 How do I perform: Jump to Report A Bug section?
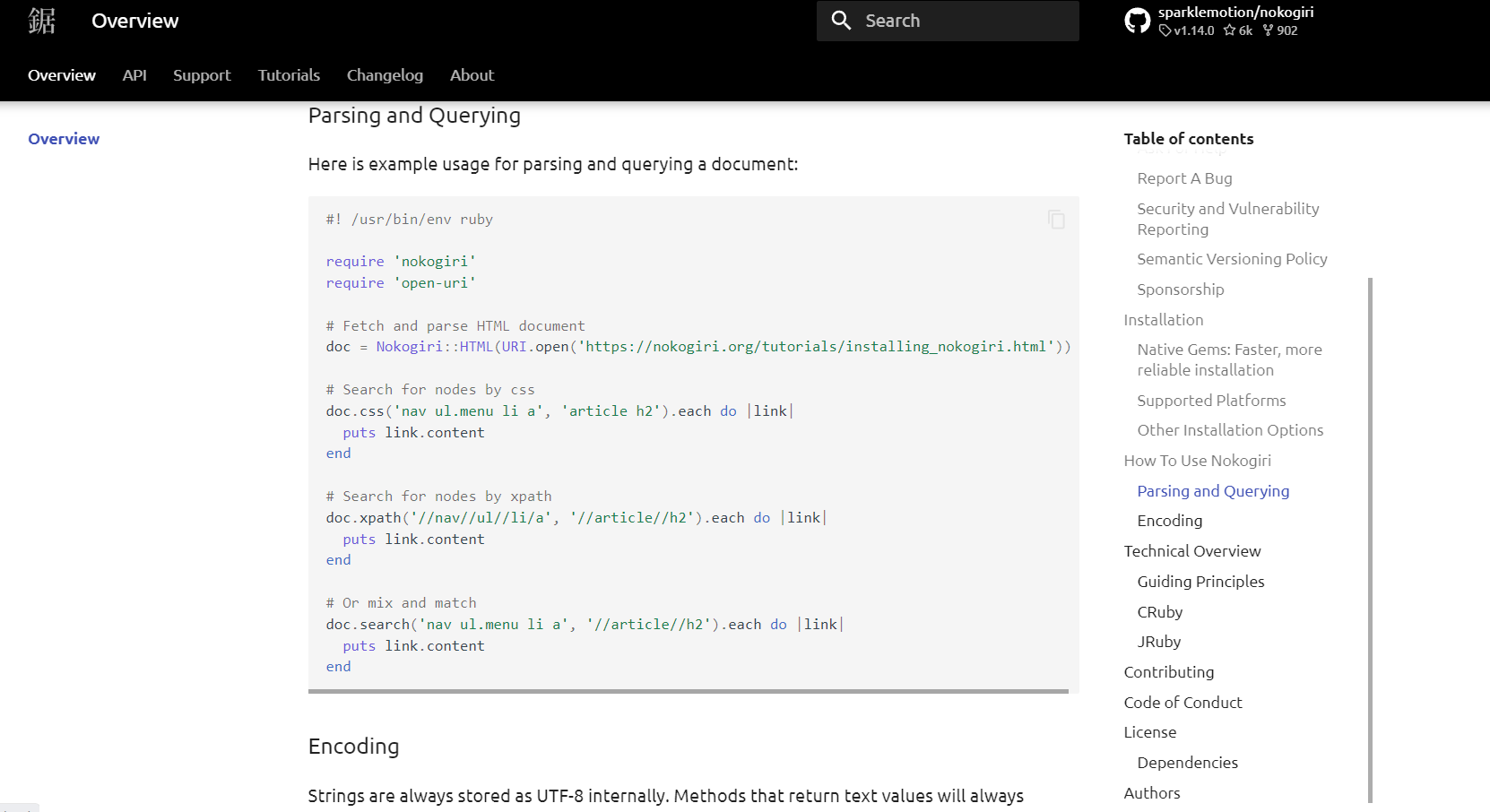point(1184,178)
